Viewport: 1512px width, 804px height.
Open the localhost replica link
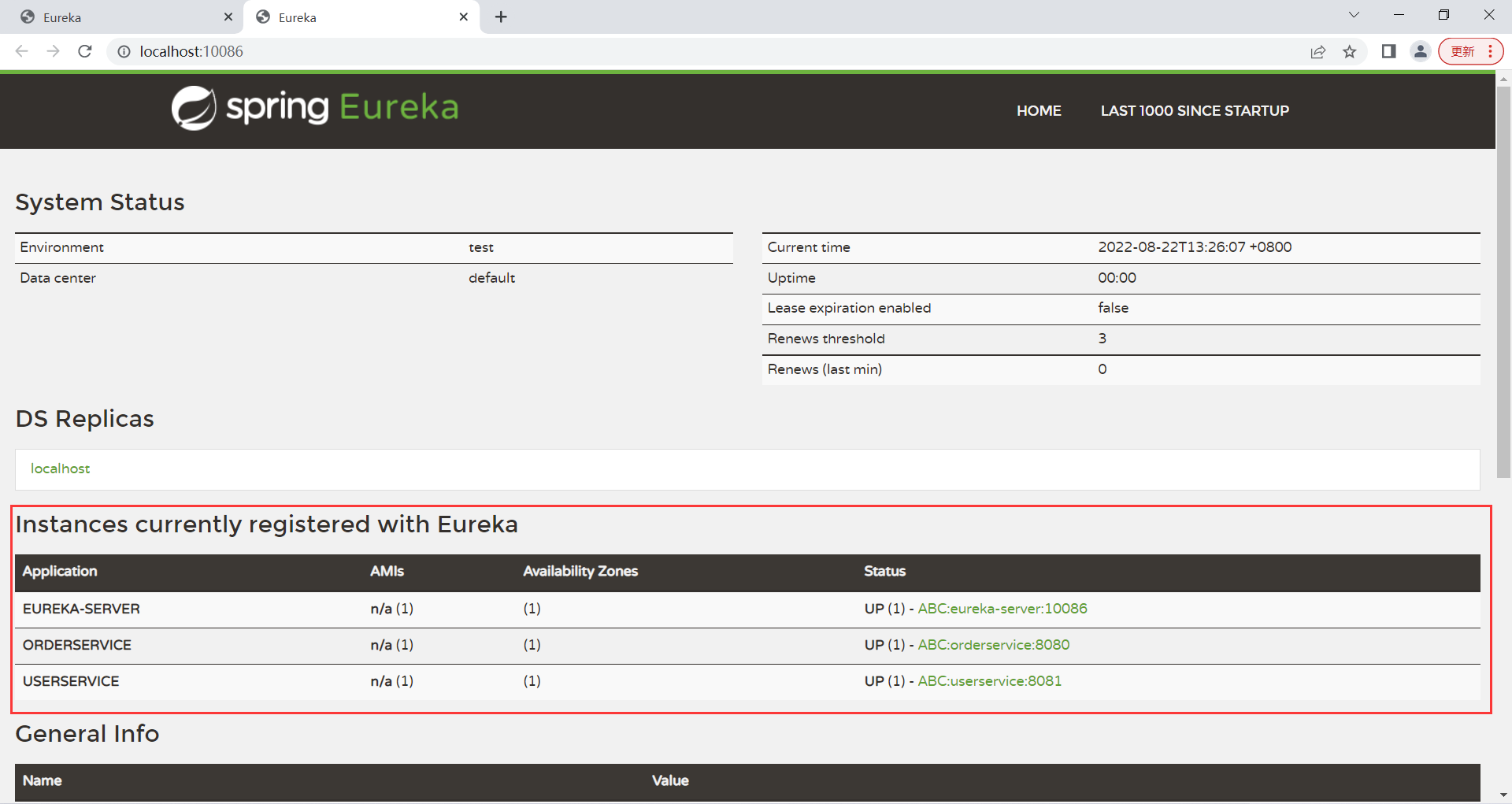[61, 469]
